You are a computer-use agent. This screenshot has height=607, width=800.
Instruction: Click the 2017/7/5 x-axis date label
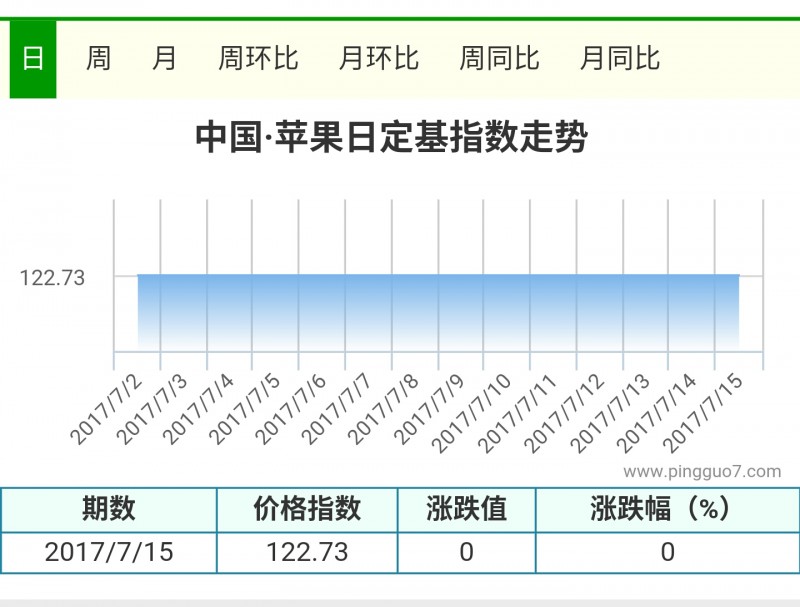point(245,410)
